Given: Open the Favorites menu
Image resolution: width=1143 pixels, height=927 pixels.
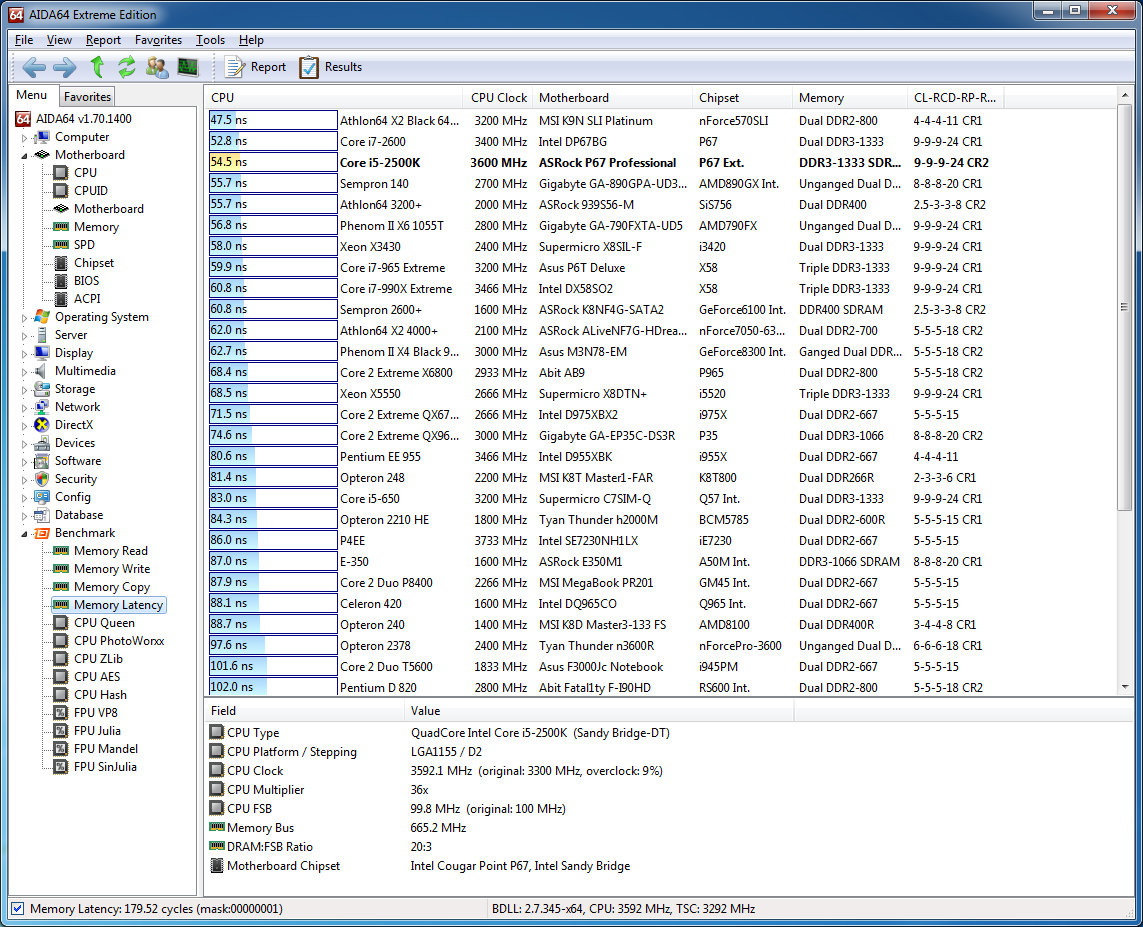Looking at the screenshot, I should (158, 40).
